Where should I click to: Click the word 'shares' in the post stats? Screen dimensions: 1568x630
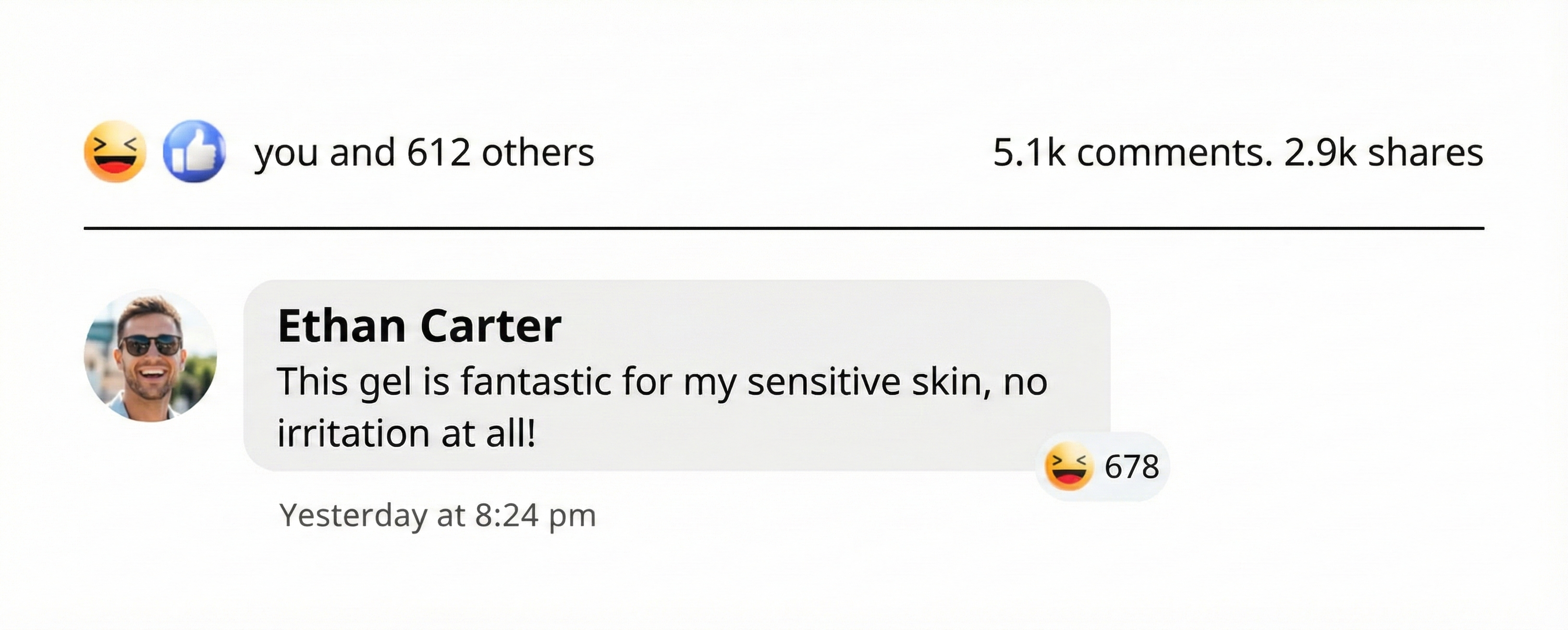pyautogui.click(x=1426, y=152)
